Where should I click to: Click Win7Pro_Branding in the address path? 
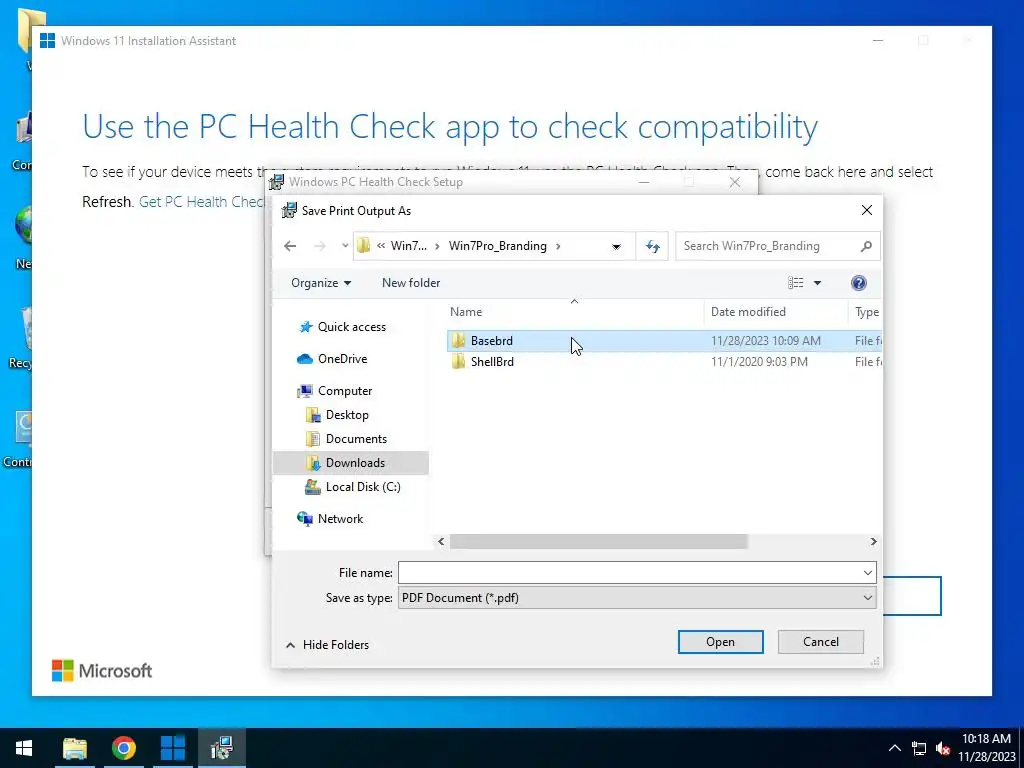498,246
